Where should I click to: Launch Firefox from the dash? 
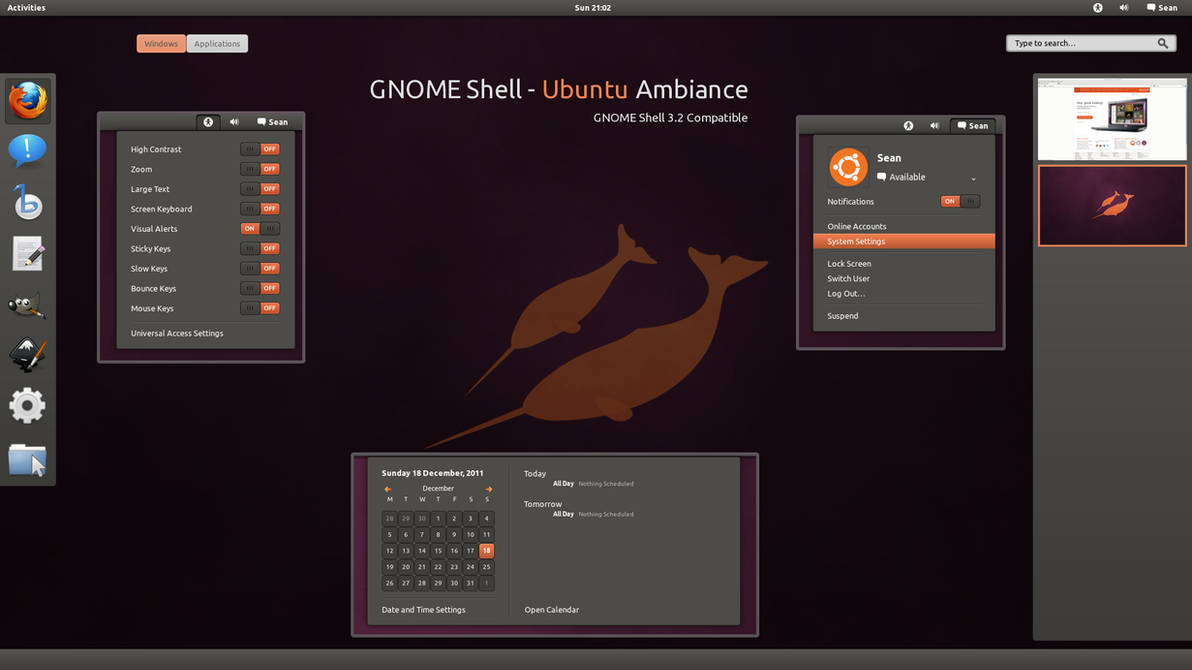click(28, 100)
